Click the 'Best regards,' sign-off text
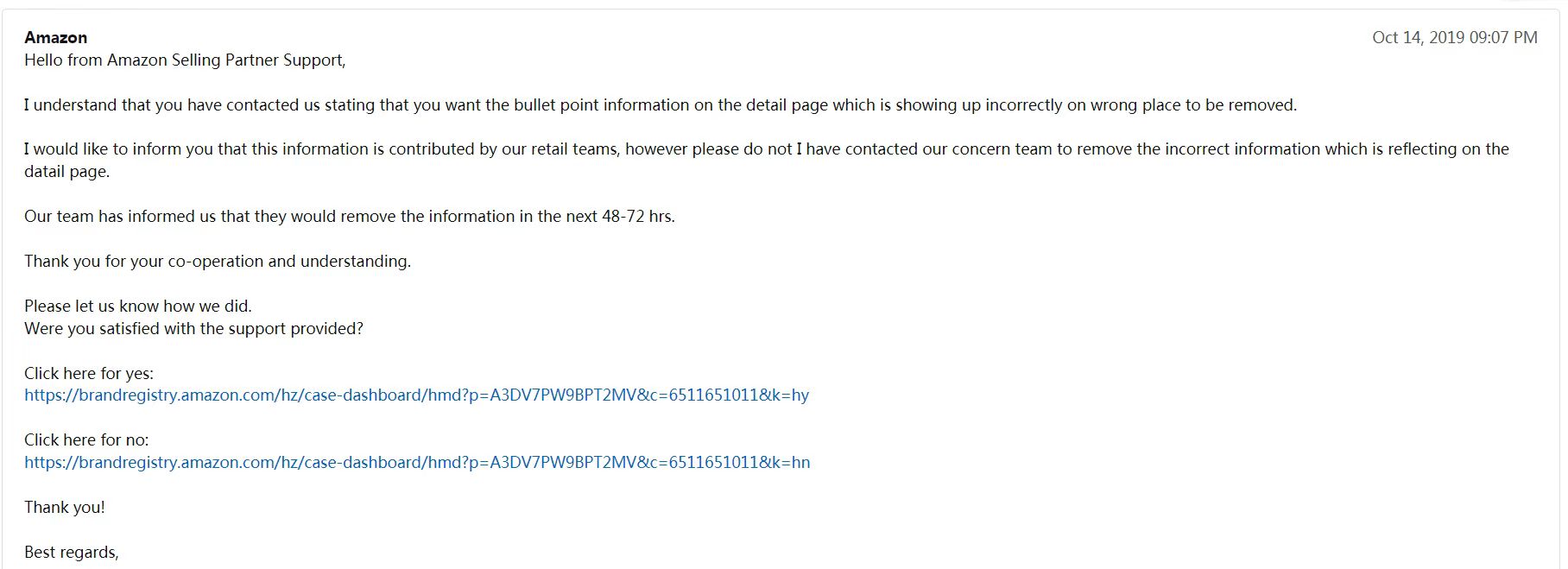Image resolution: width=1568 pixels, height=569 pixels. tap(72, 553)
